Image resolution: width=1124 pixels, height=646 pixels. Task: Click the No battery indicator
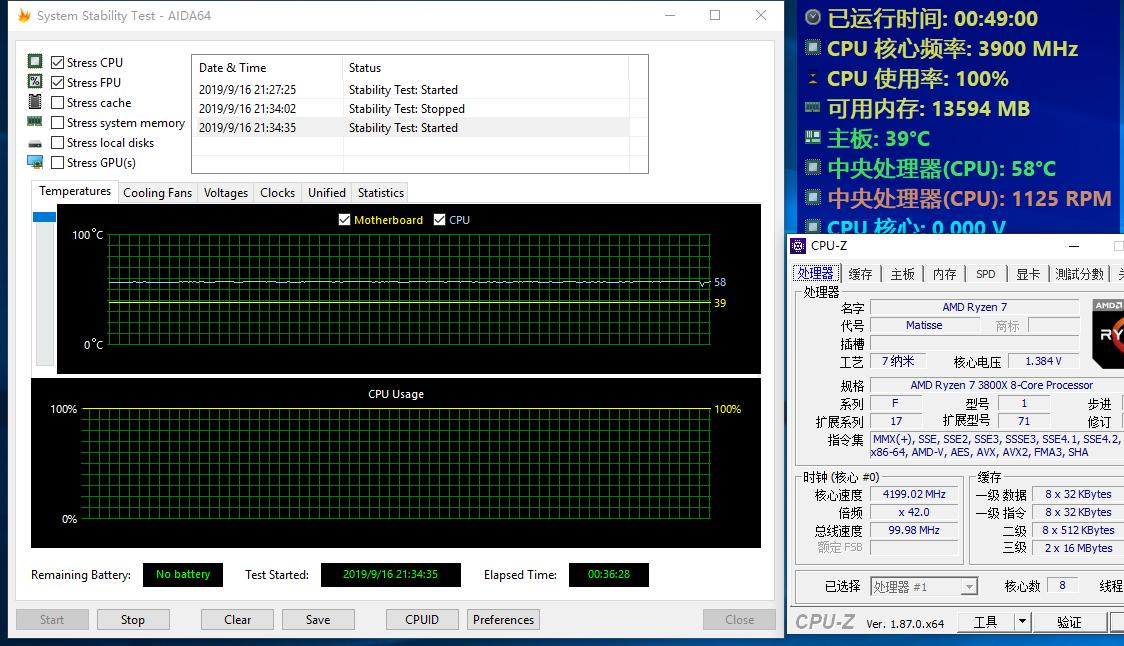[x=183, y=574]
